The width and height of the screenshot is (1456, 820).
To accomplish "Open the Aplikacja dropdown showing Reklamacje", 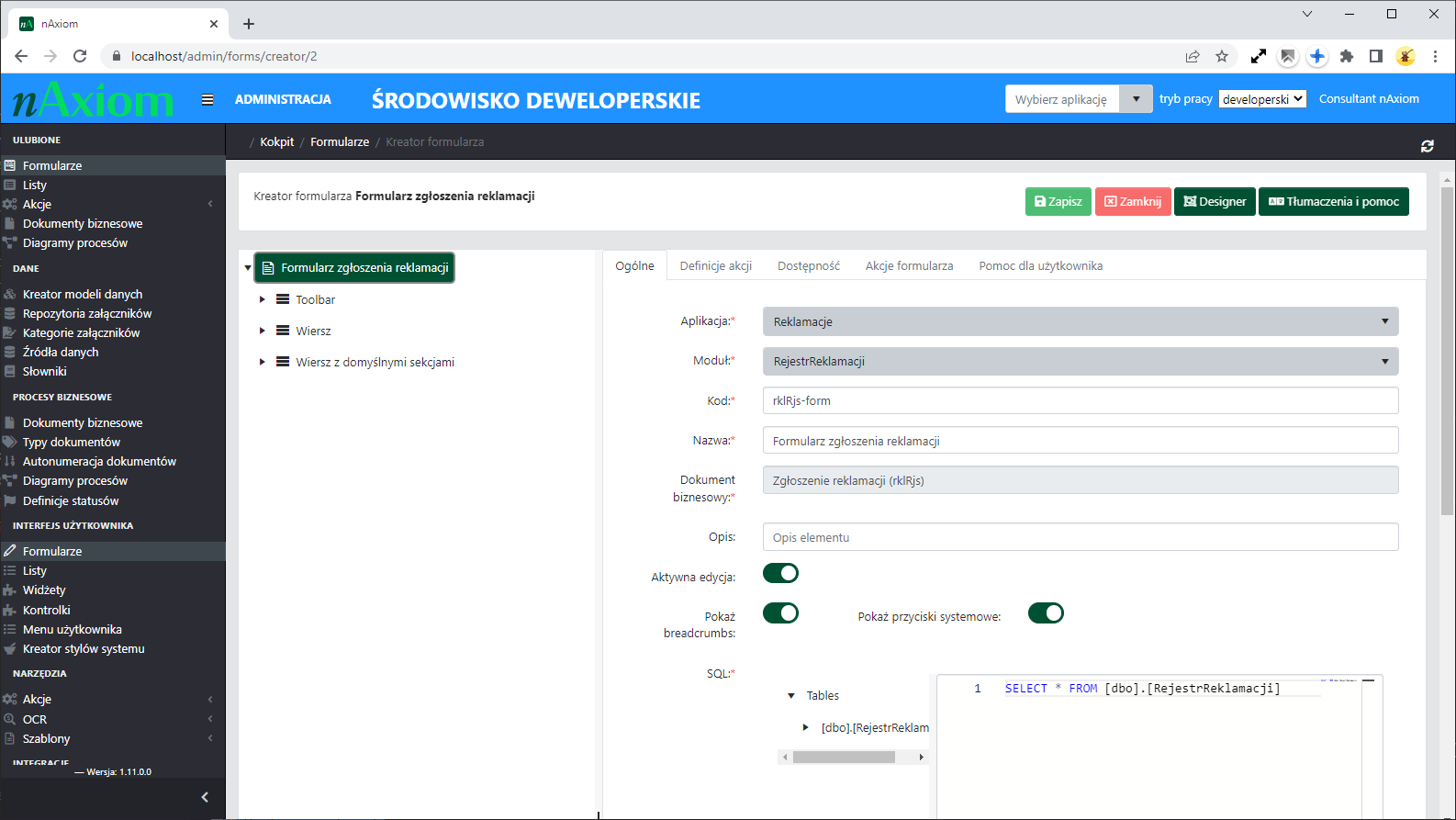I will click(x=1080, y=321).
